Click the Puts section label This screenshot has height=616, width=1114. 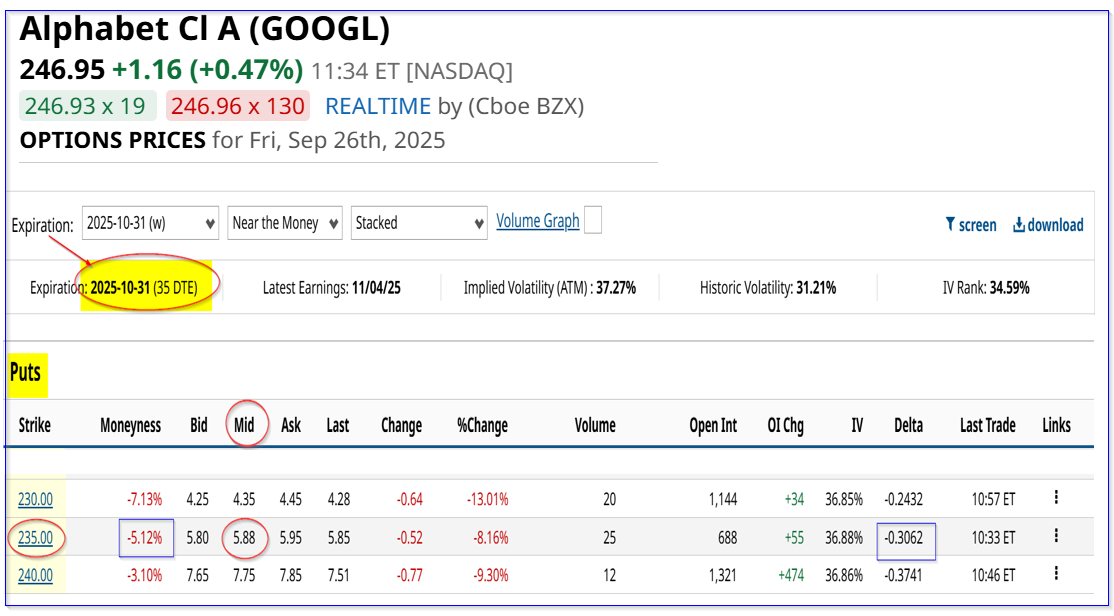point(26,372)
